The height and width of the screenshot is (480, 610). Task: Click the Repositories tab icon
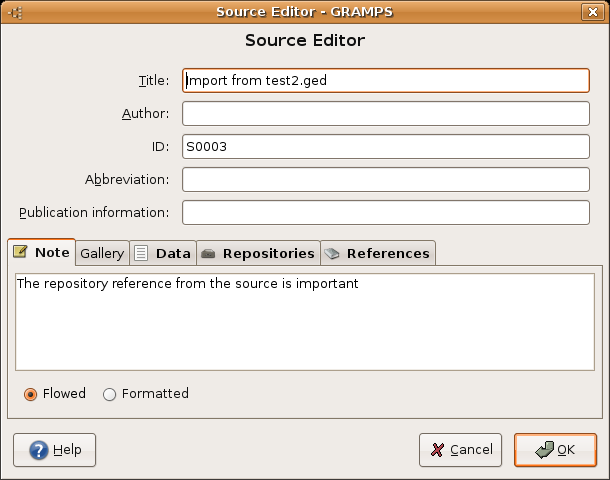click(208, 254)
